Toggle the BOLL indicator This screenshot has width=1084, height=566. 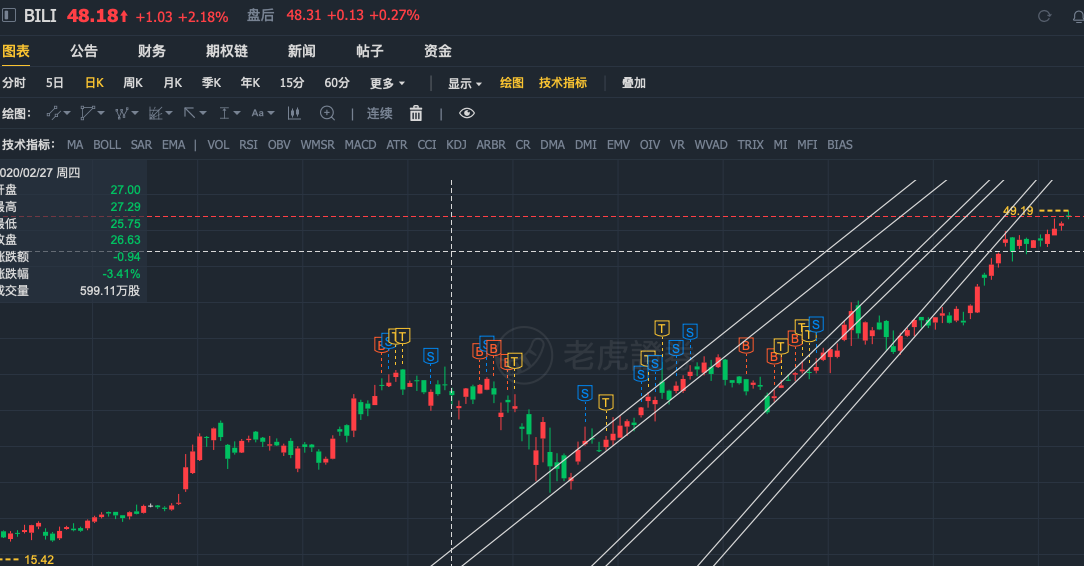(x=107, y=145)
